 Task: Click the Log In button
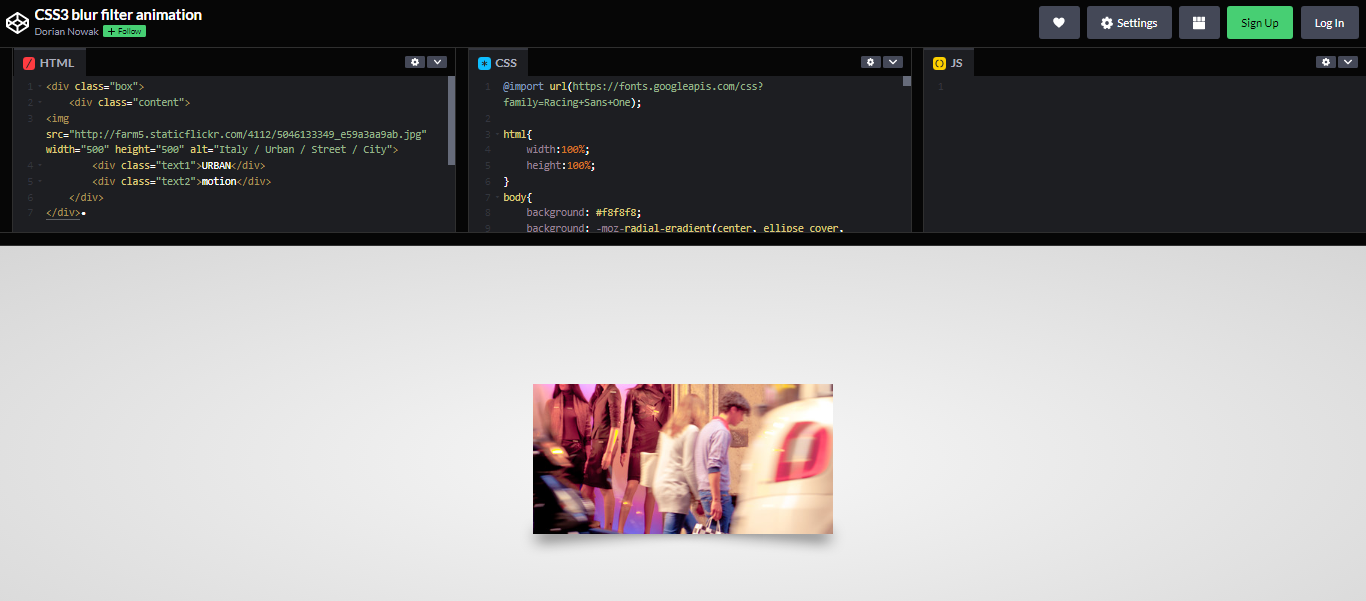[1329, 22]
